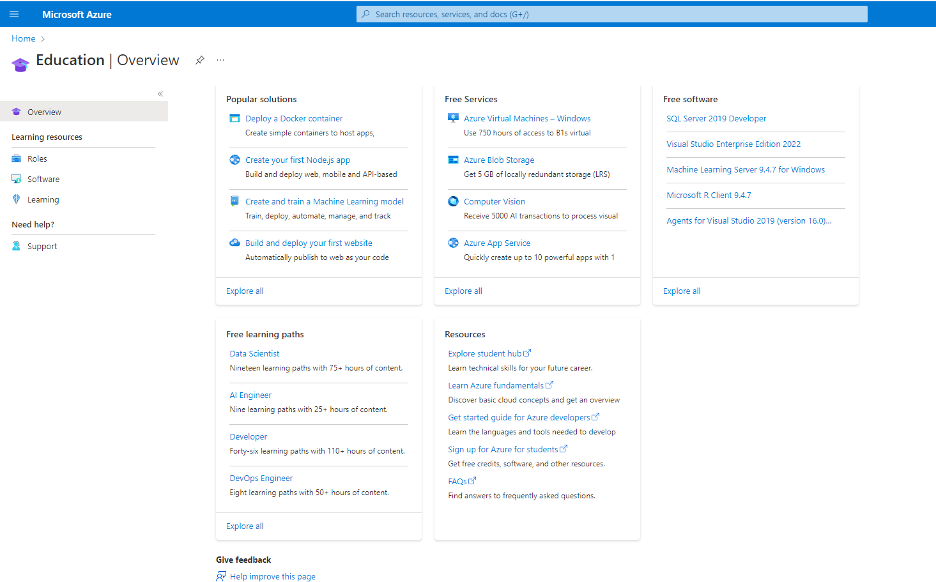Viewport: 936px width, 582px height.
Task: Explore all Popular solutions
Action: point(245,291)
